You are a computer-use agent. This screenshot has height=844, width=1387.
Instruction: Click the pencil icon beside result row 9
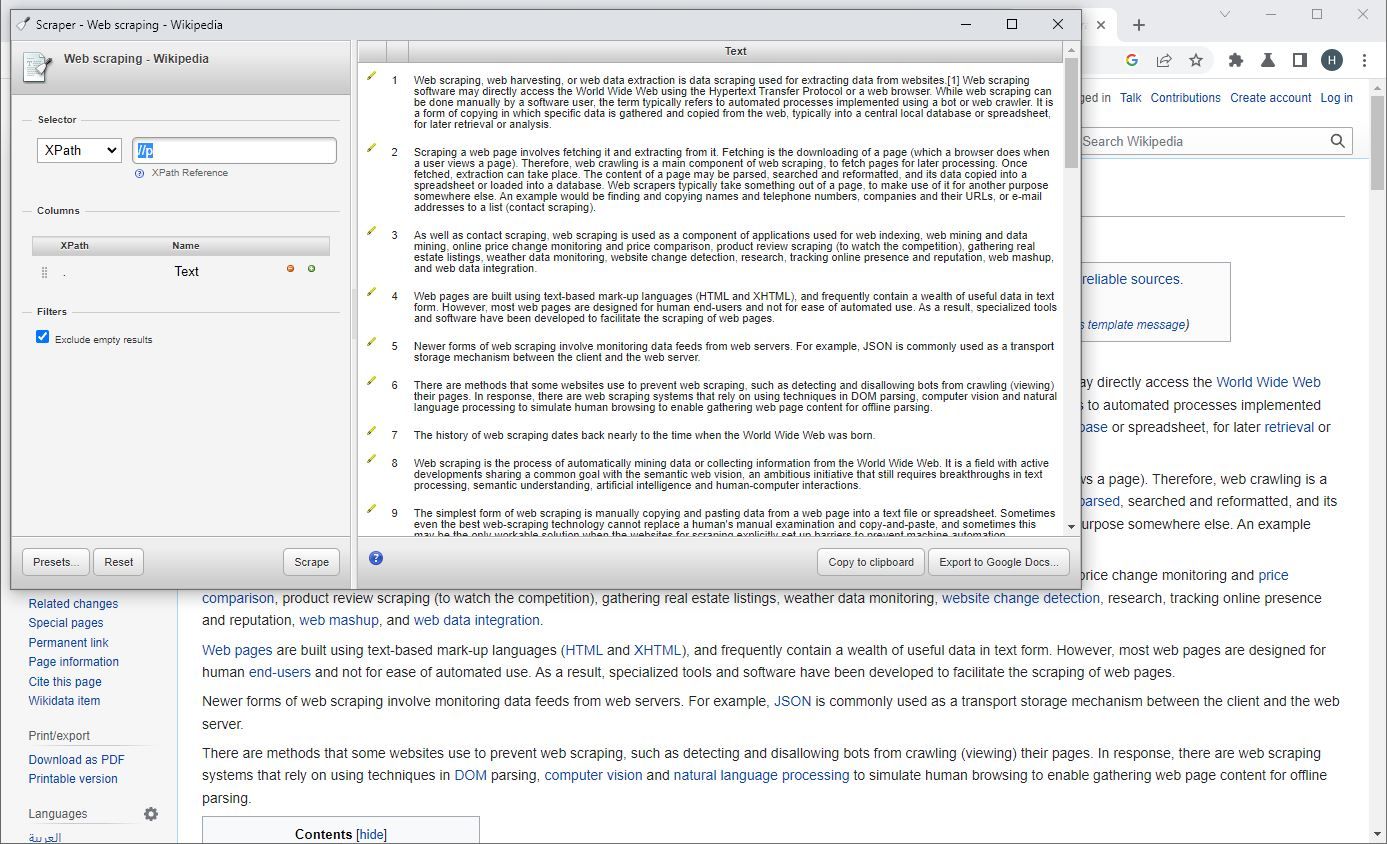click(x=371, y=509)
